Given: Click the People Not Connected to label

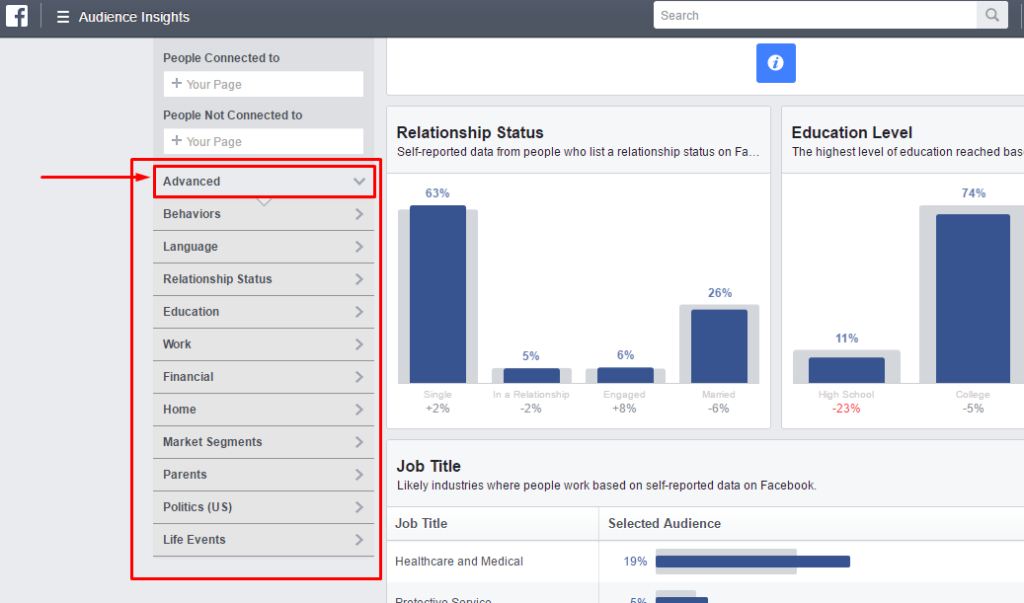Looking at the screenshot, I should click(x=232, y=115).
